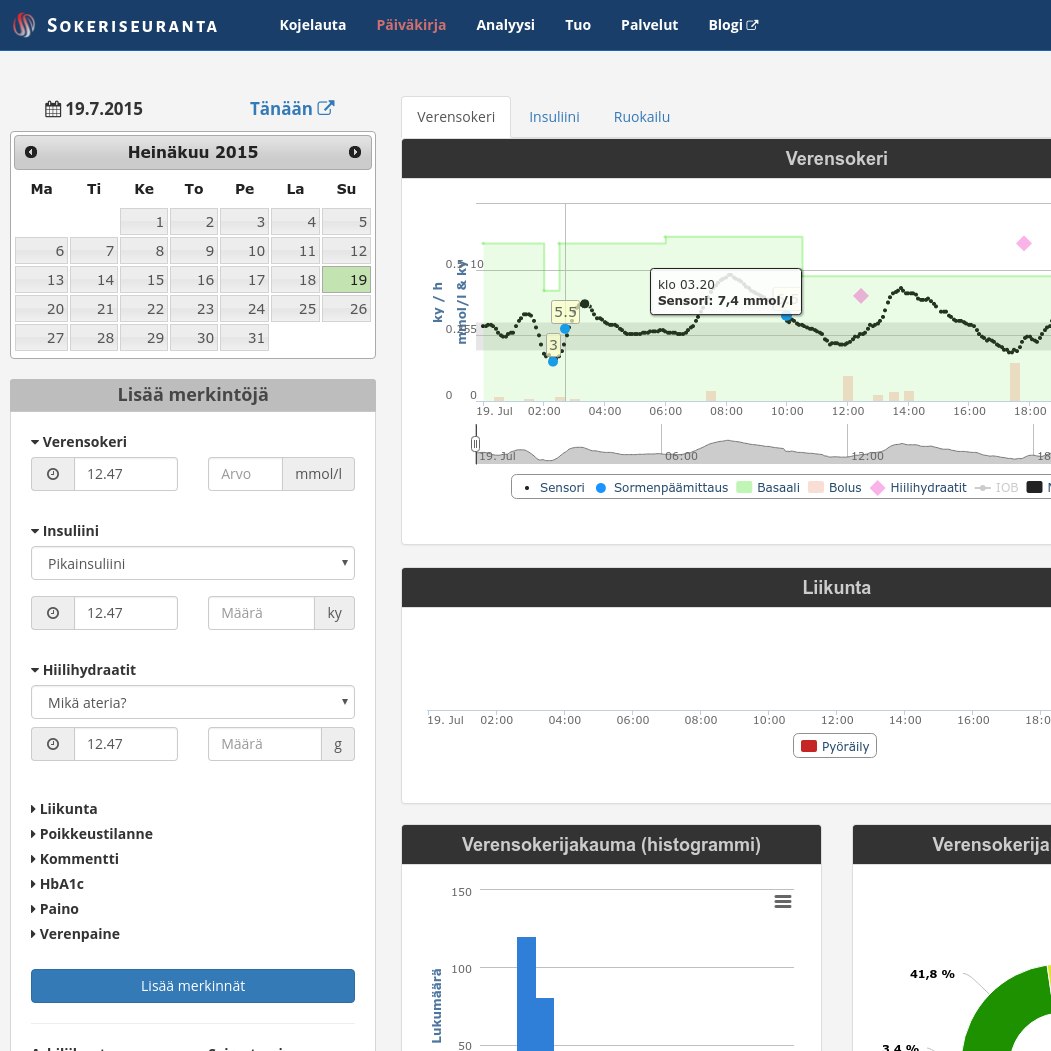This screenshot has width=1051, height=1051.
Task: Open the 'Mikä ateria?' meal dropdown
Action: [193, 702]
